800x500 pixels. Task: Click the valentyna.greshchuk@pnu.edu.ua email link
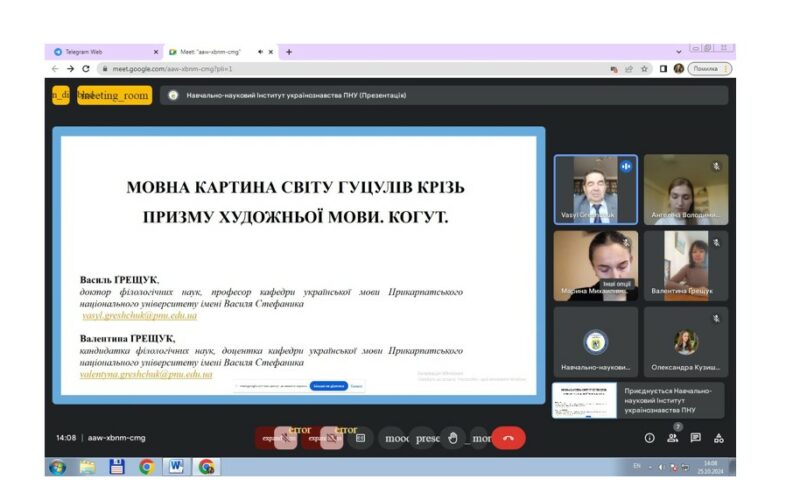(x=146, y=374)
